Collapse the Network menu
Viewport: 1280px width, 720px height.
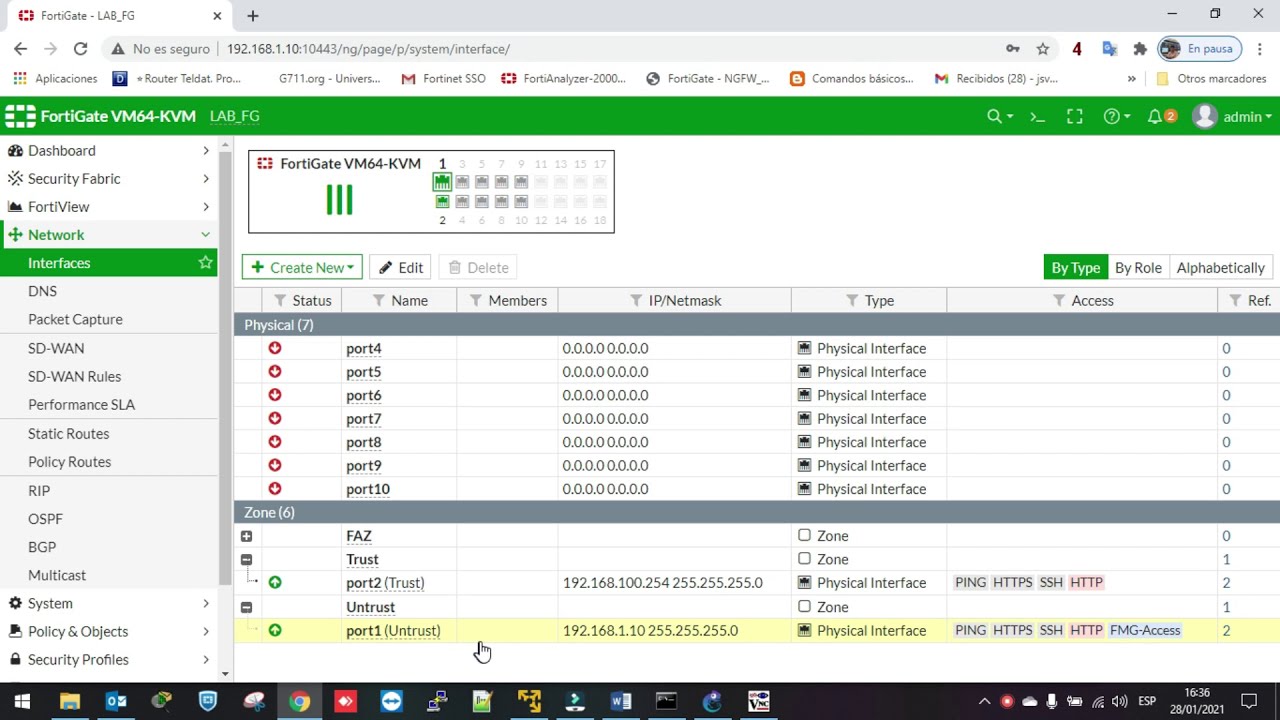tap(108, 234)
